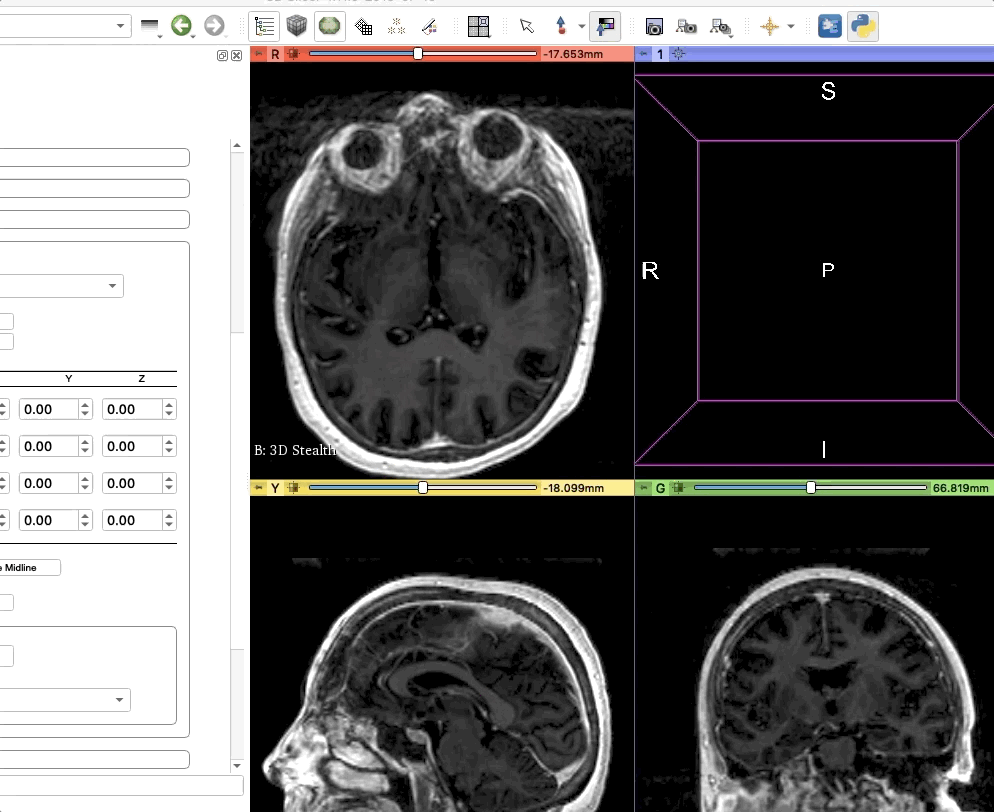Open the upper combo box in module panel
This screenshot has width=994, height=812.
coord(61,286)
